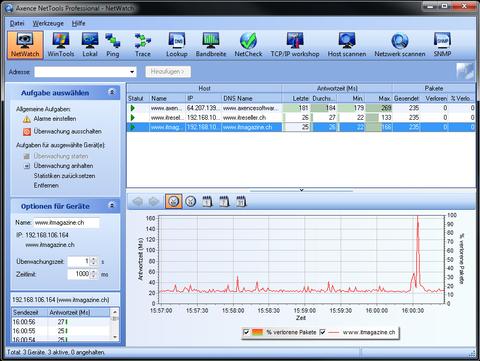Open the Lokal info tool
The width and height of the screenshot is (480, 361).
point(90,45)
